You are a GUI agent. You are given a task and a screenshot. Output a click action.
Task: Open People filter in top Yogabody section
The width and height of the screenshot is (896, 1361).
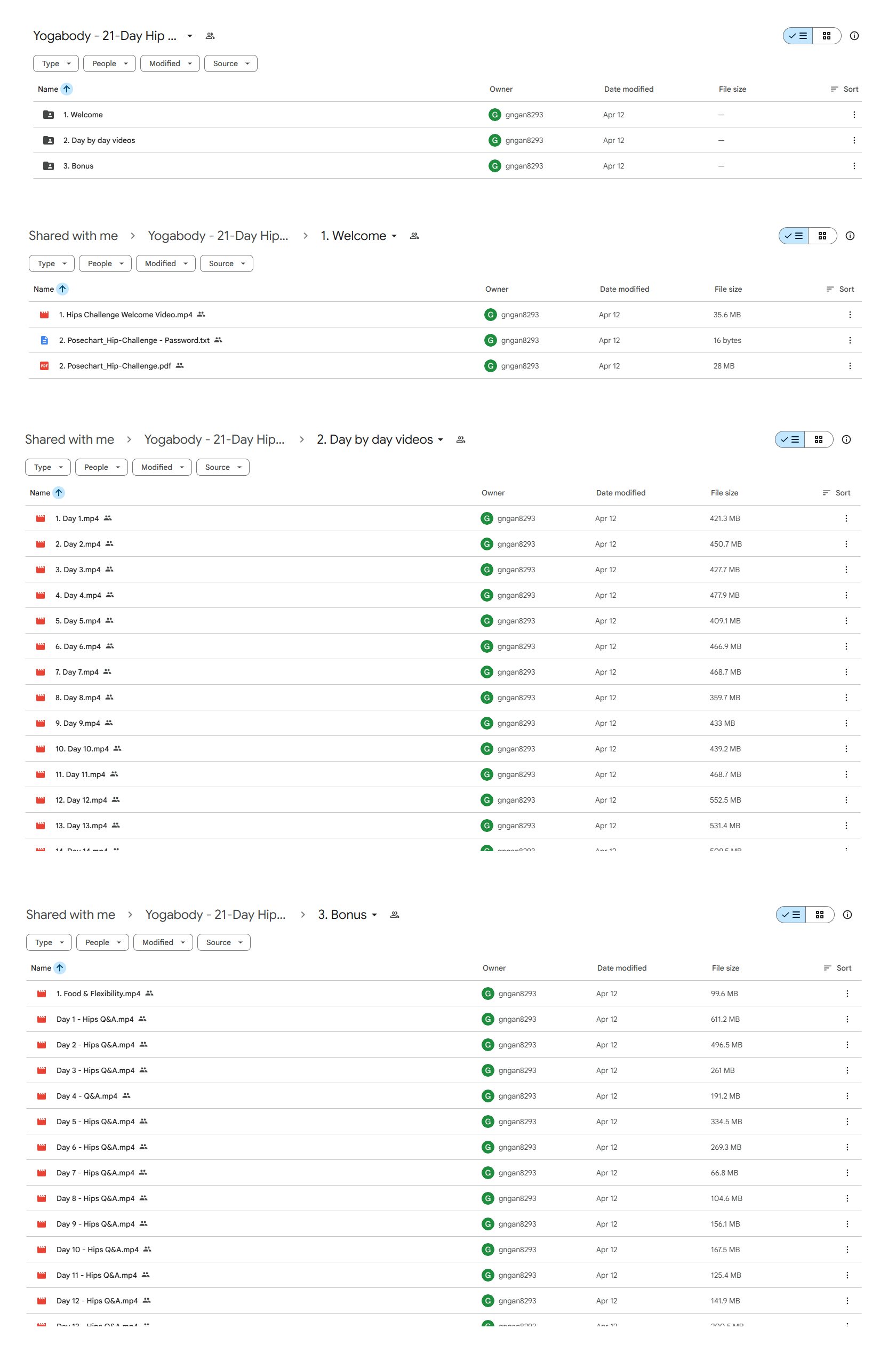[109, 63]
